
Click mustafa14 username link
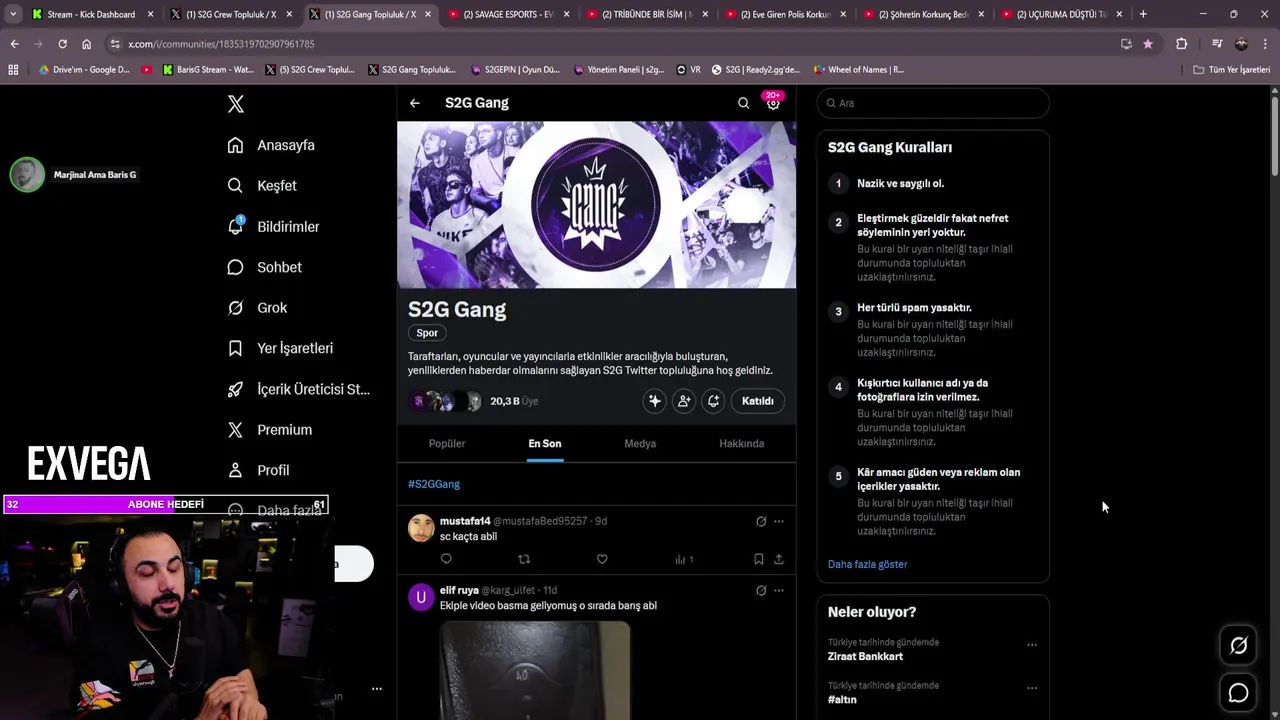tap(465, 521)
